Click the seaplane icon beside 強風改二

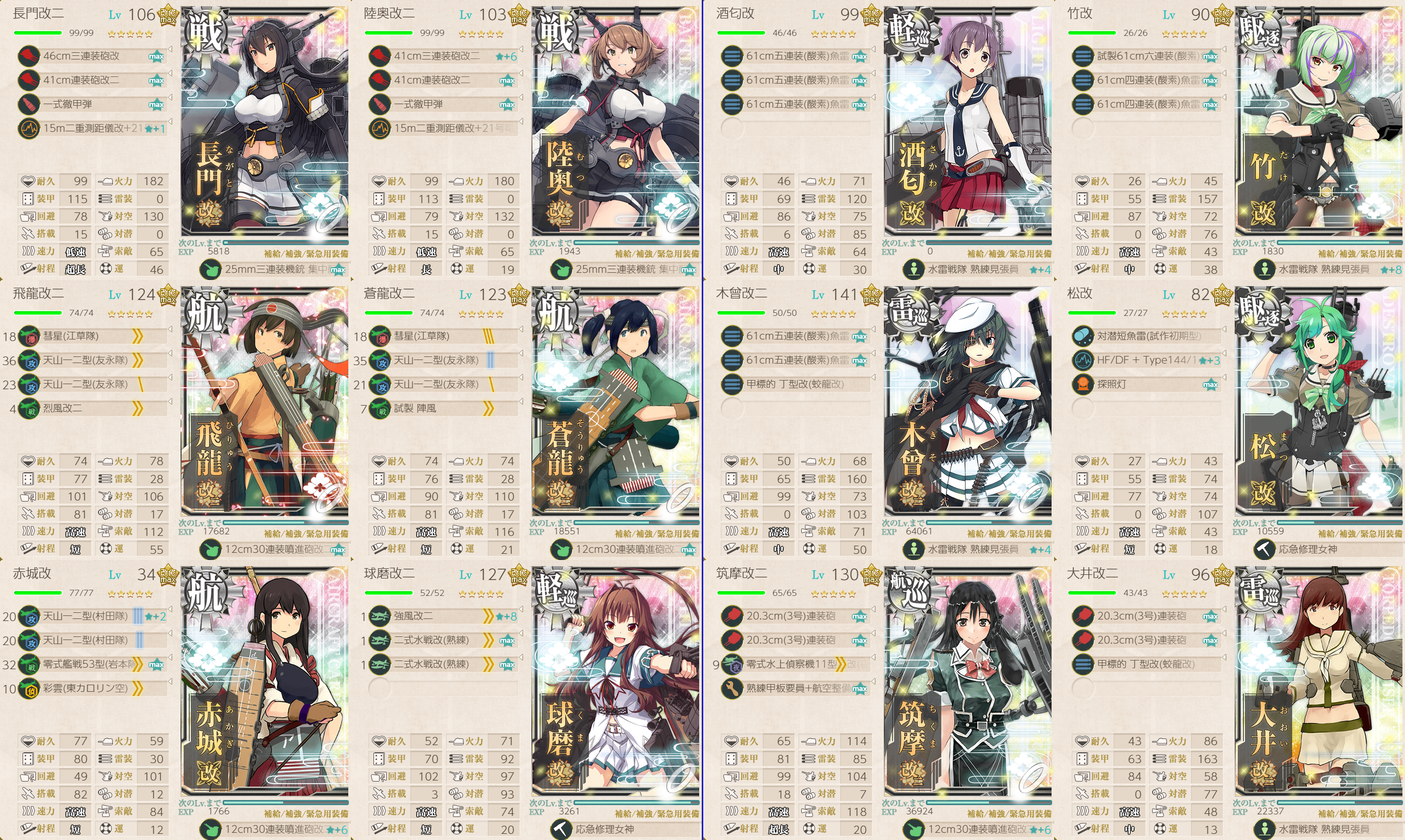pyautogui.click(x=380, y=616)
